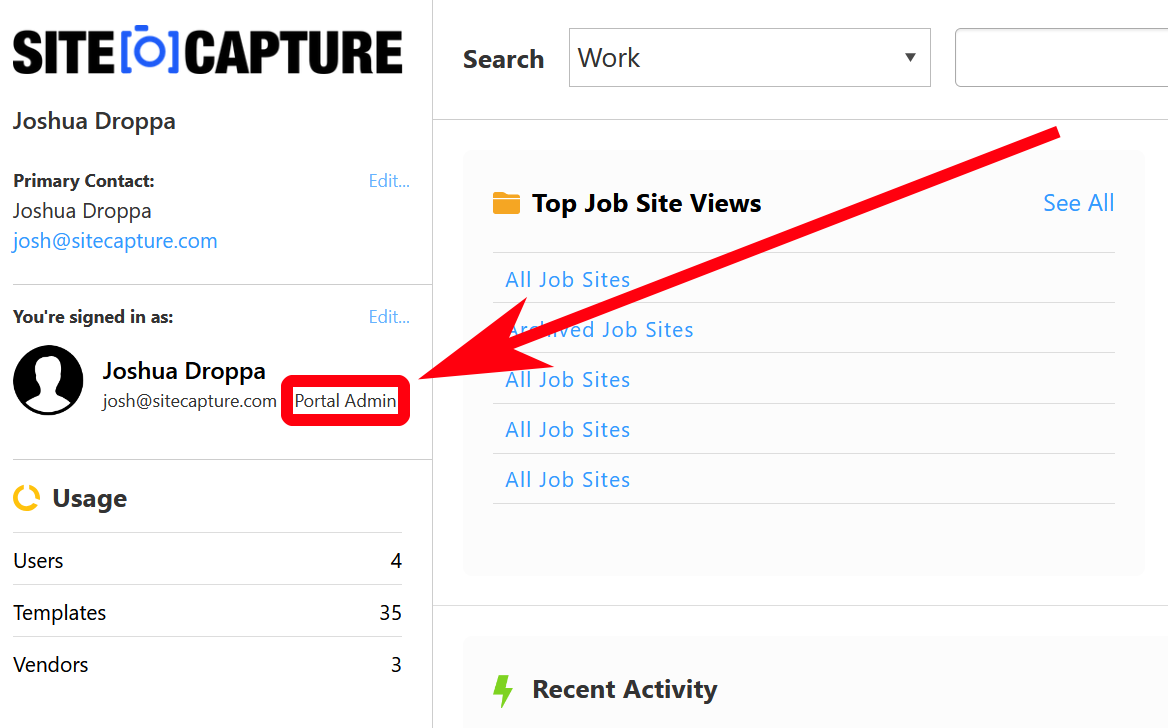Image resolution: width=1168 pixels, height=728 pixels.
Task: Click the Joshua Droppa account name heading
Action: point(94,121)
